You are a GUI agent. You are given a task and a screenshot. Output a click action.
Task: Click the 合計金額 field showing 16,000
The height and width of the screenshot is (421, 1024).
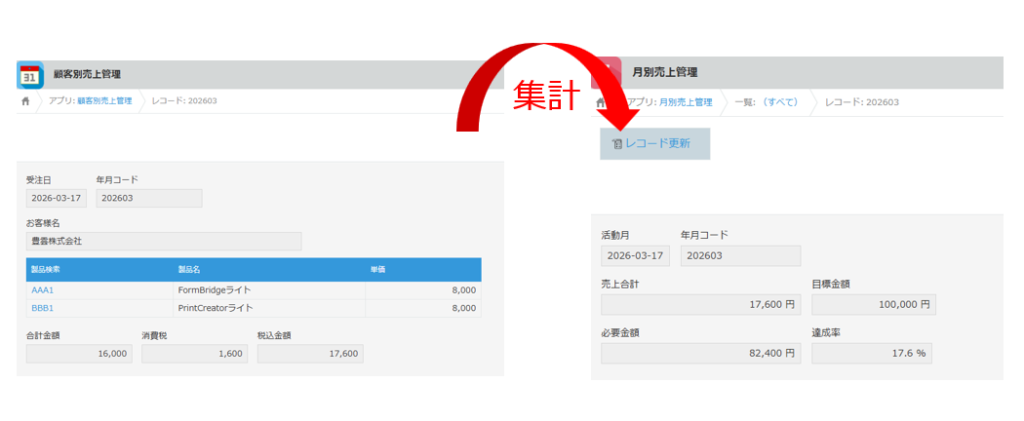[x=78, y=353]
